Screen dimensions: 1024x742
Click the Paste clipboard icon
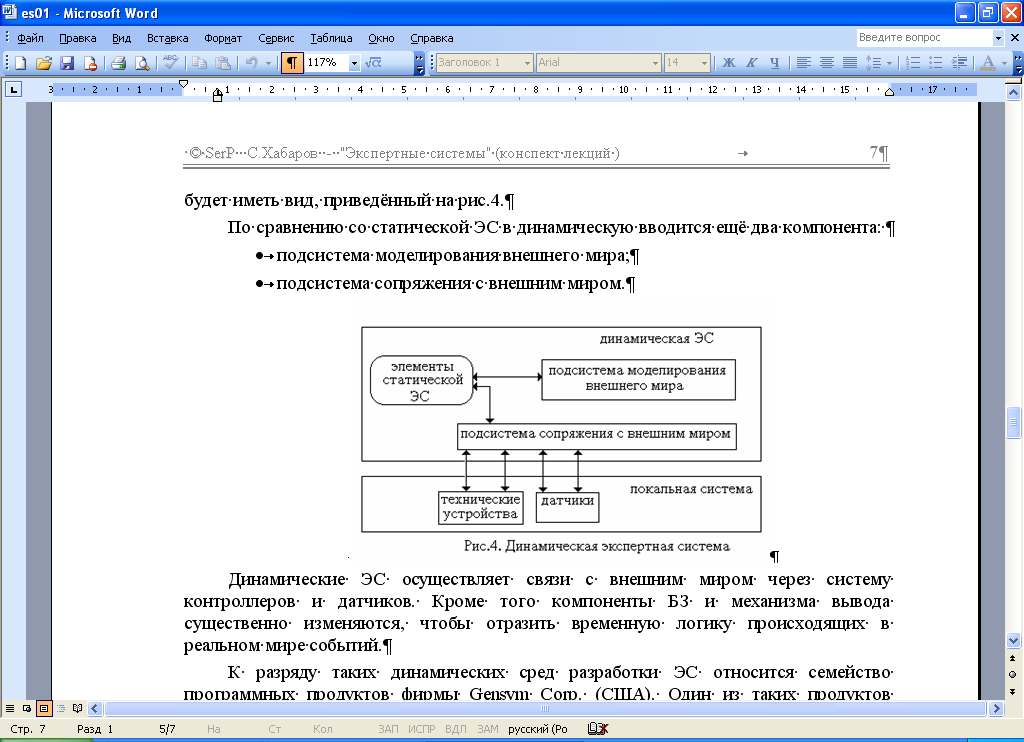coord(223,63)
